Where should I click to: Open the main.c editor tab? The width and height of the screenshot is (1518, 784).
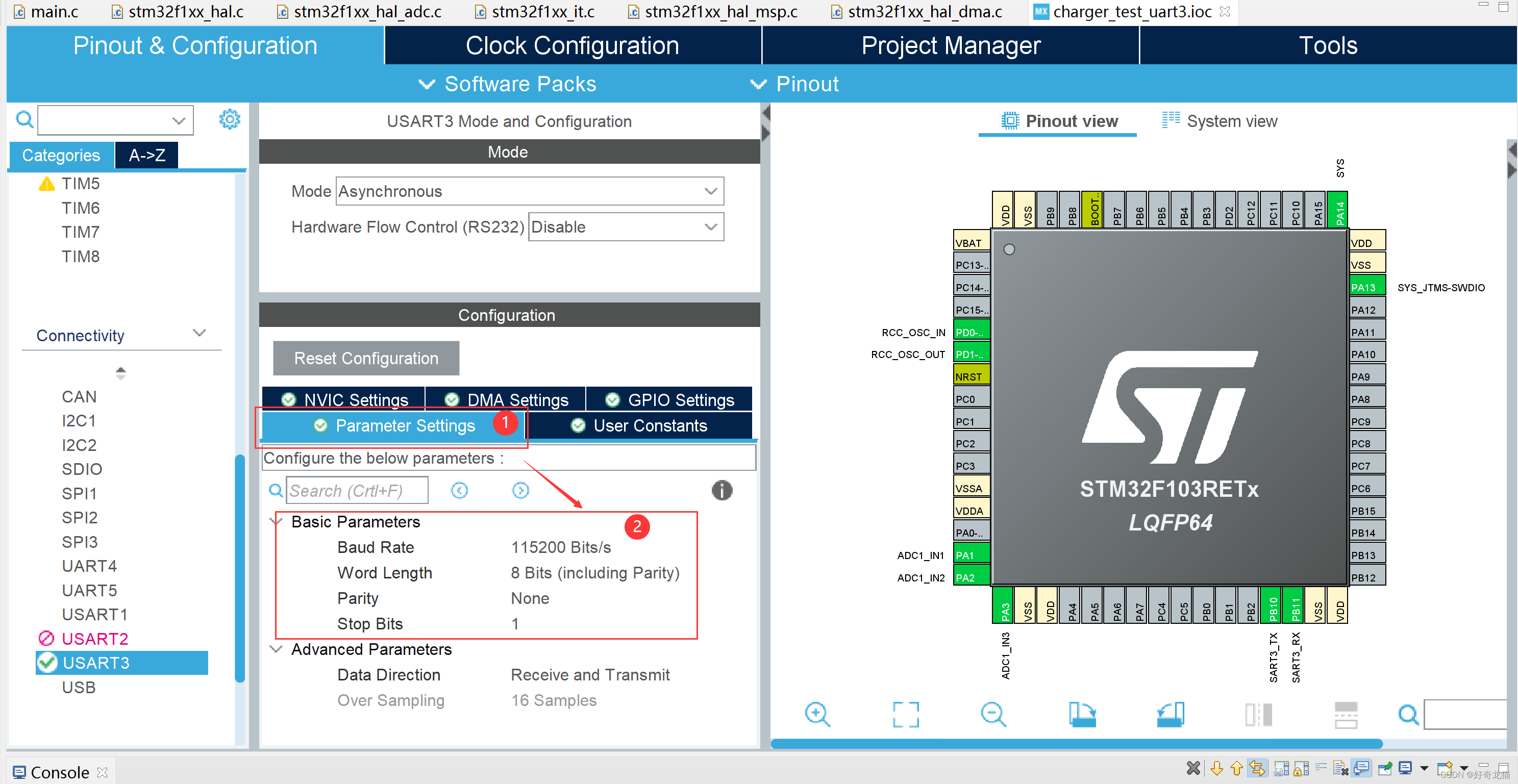(46, 11)
